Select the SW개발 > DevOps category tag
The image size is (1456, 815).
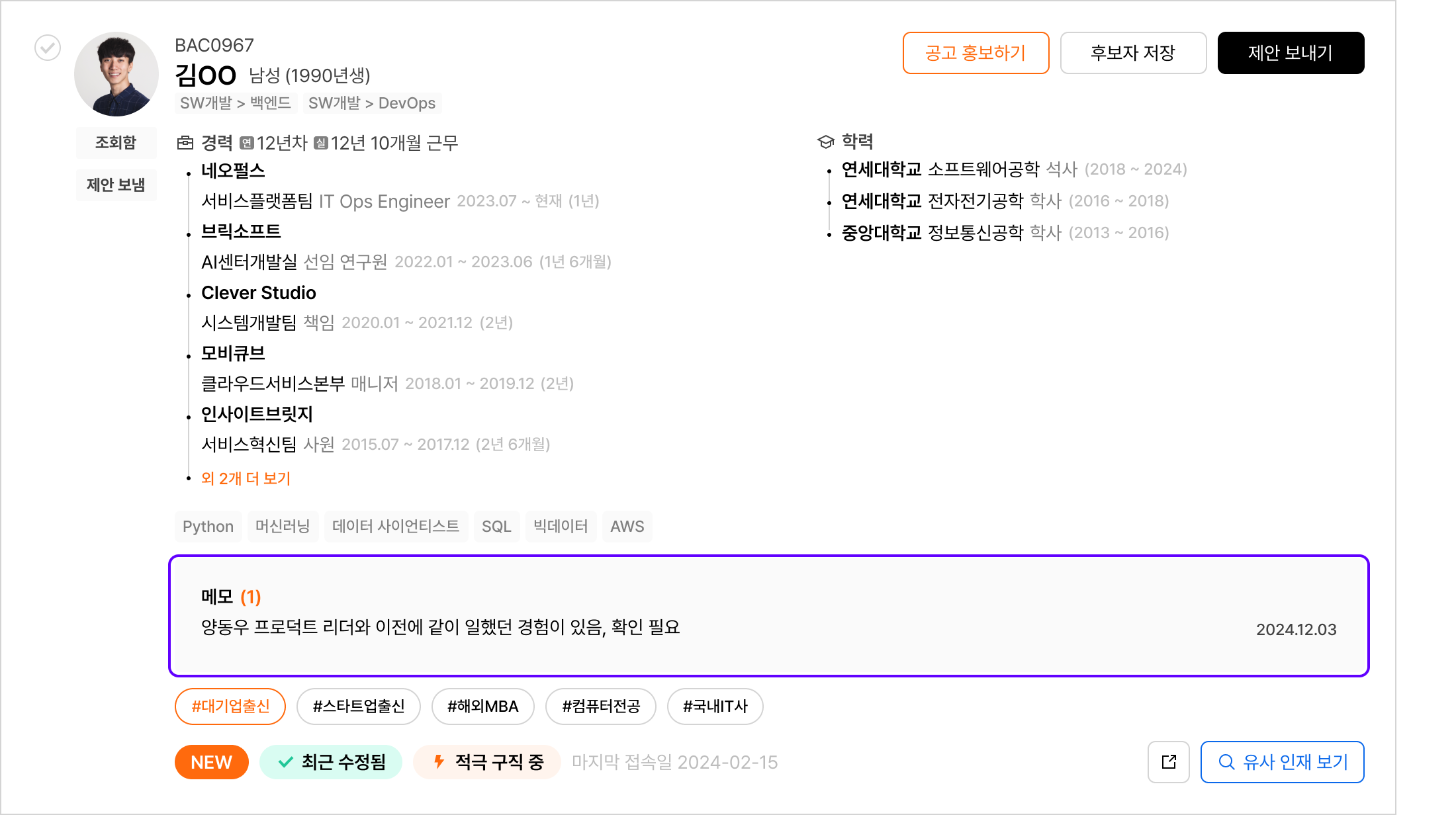click(x=372, y=103)
